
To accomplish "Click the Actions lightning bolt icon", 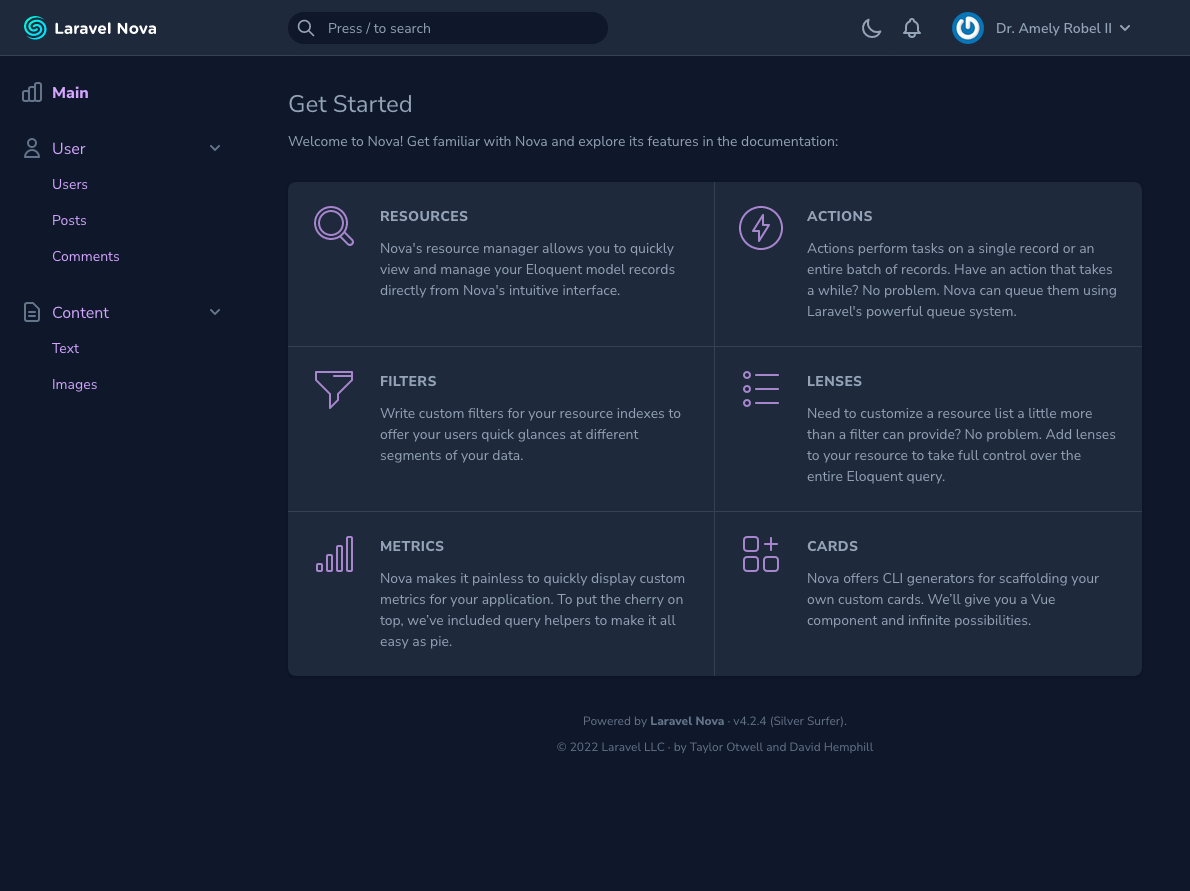I will coord(760,228).
